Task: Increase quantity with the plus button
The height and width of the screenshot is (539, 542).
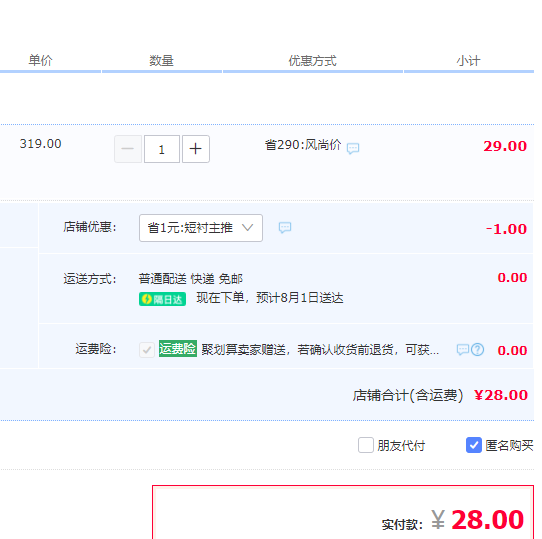Action: coord(196,149)
